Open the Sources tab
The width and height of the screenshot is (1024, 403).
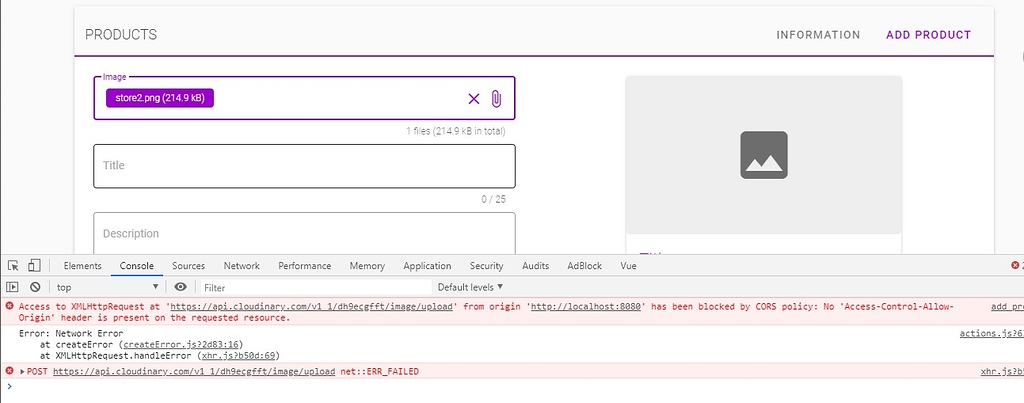tap(188, 266)
